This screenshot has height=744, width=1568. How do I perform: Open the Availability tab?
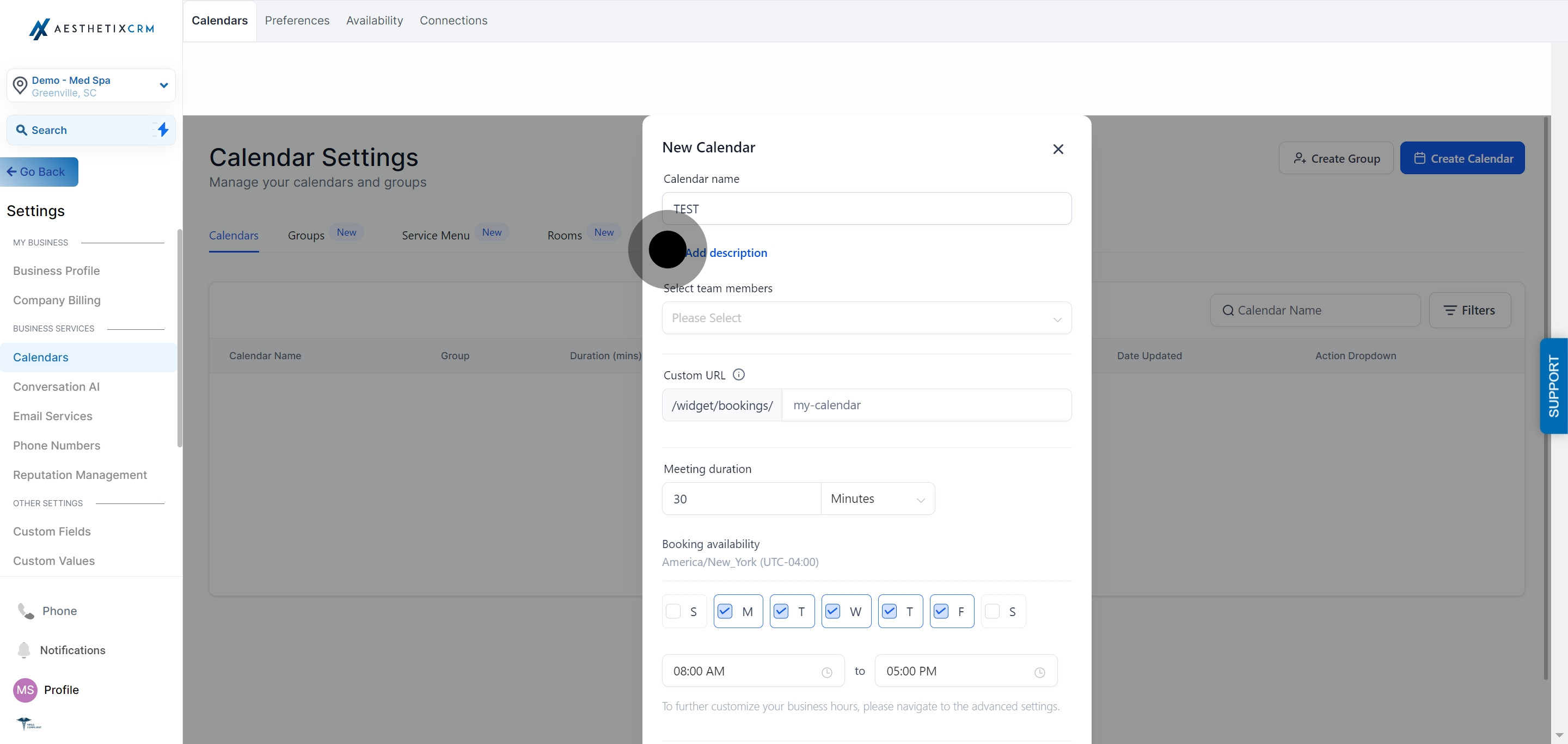pos(375,21)
